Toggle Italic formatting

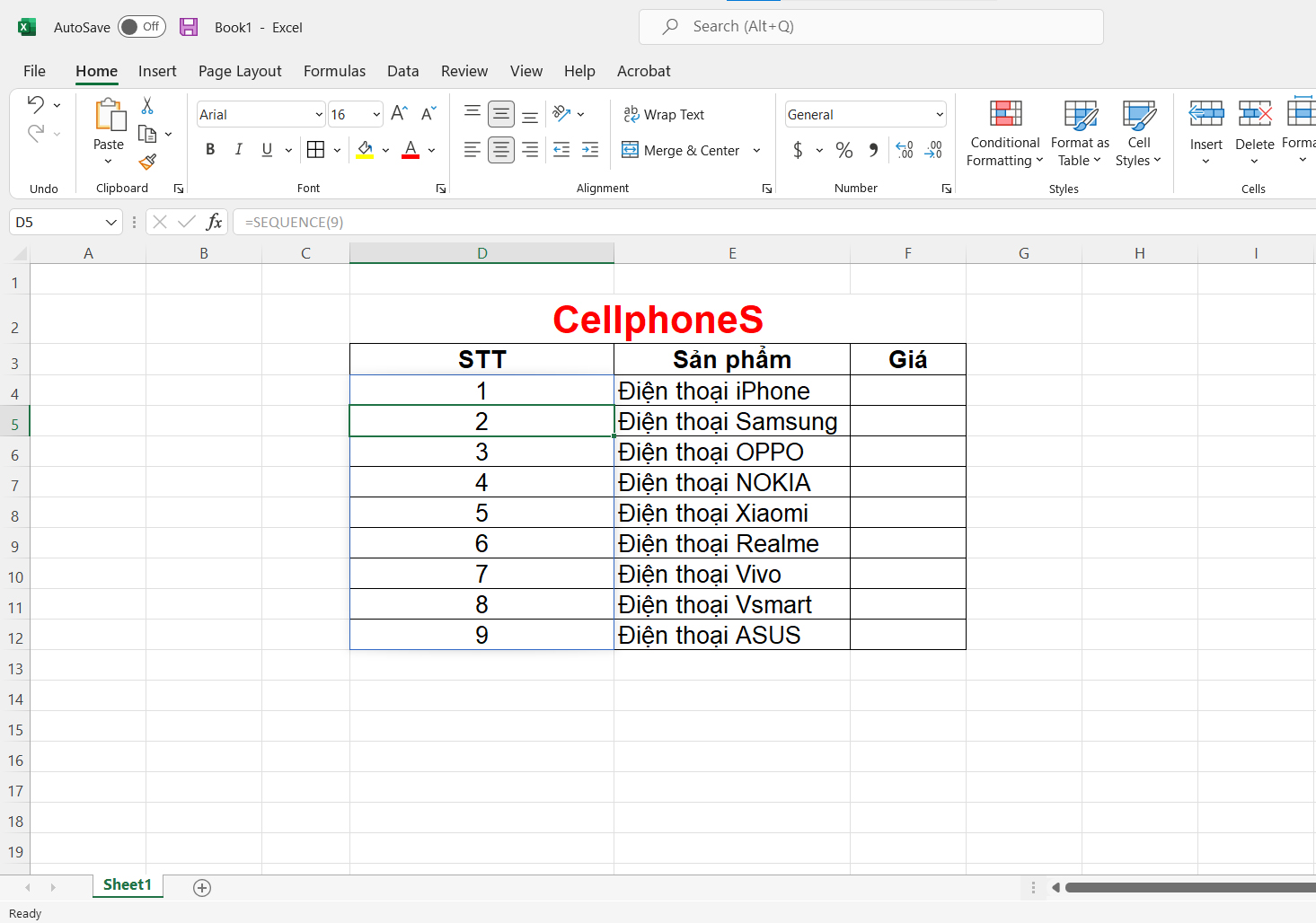[x=238, y=150]
